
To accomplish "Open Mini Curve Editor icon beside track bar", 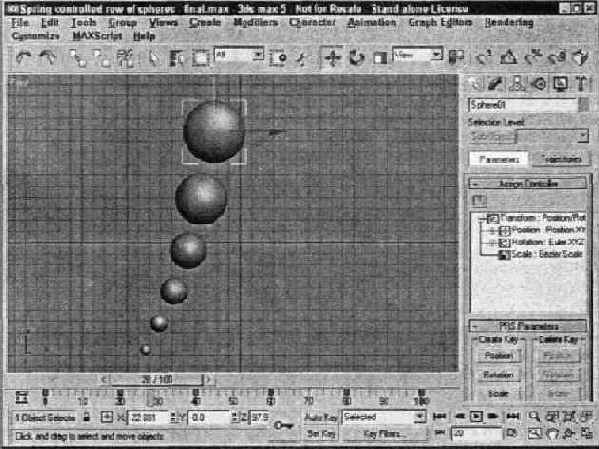I will point(22,397).
